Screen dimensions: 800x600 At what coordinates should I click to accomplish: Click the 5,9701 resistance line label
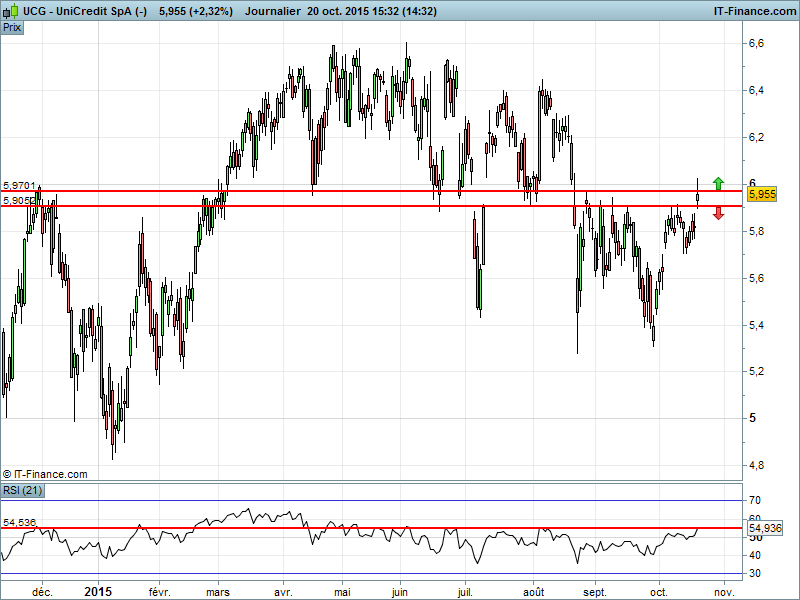click(19, 185)
